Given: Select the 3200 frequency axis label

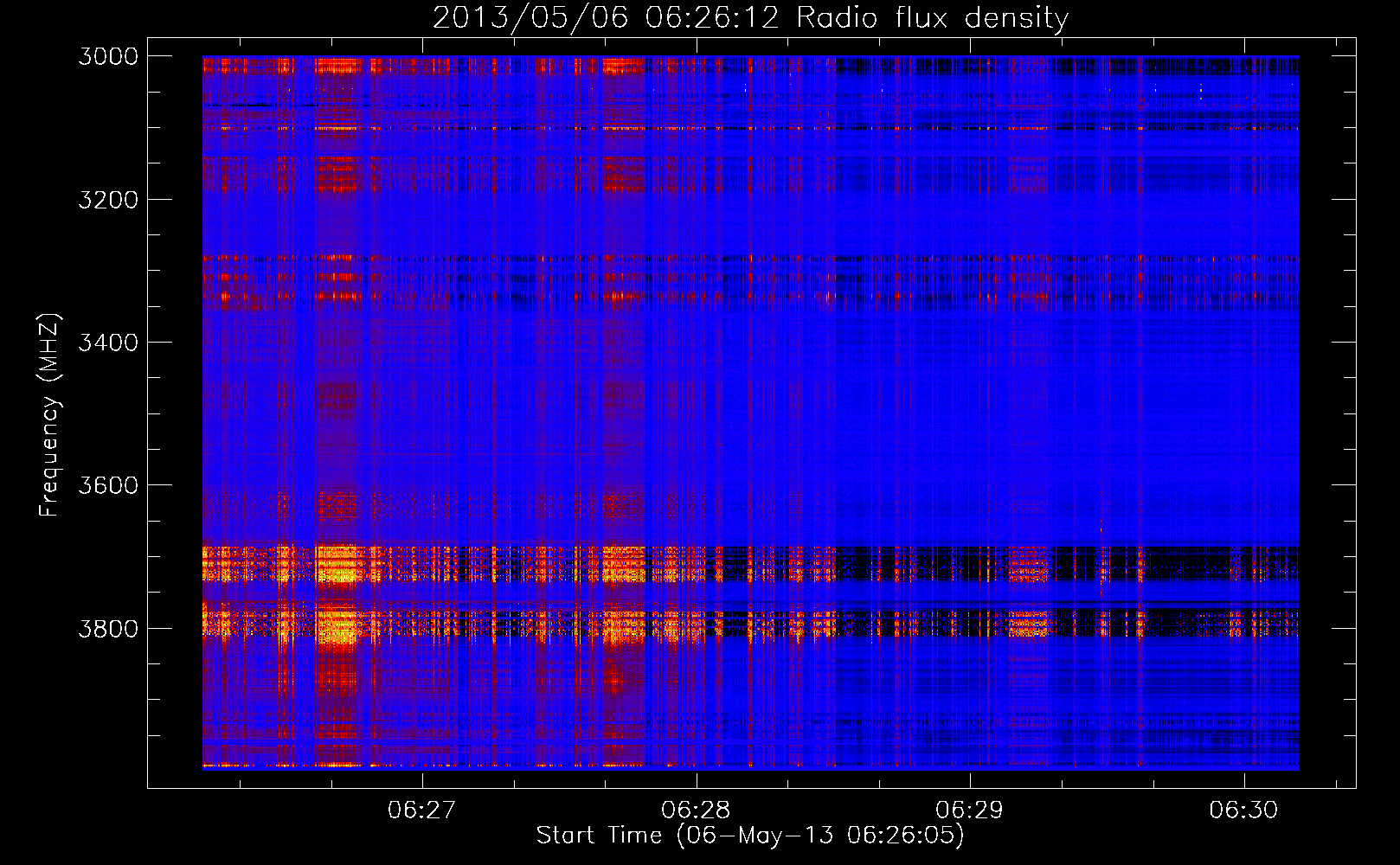Looking at the screenshot, I should [x=108, y=200].
